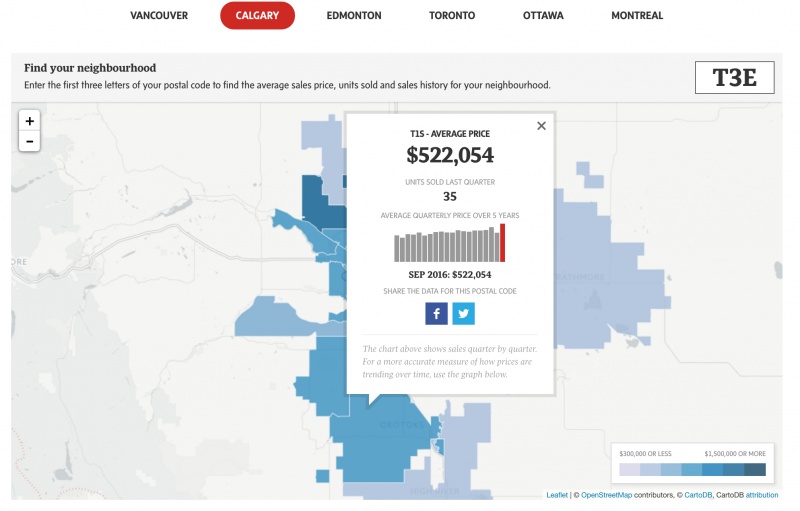This screenshot has width=800, height=511.
Task: Switch to Toronto housing data
Action: pos(452,16)
